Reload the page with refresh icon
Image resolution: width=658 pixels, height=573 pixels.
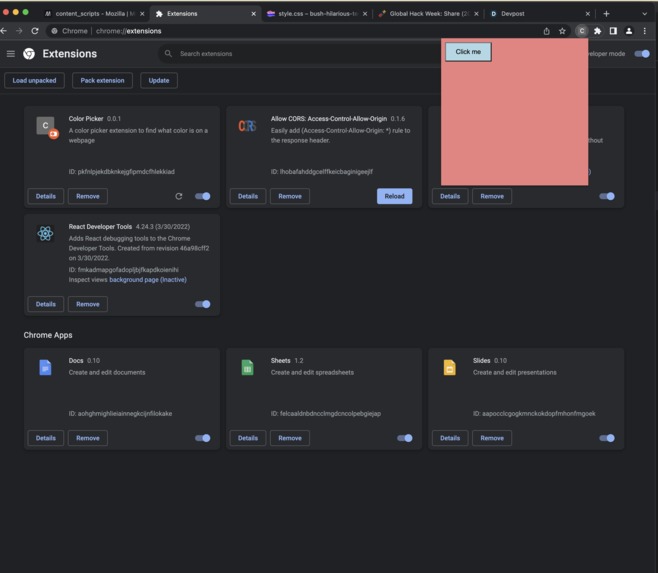[x=35, y=31]
